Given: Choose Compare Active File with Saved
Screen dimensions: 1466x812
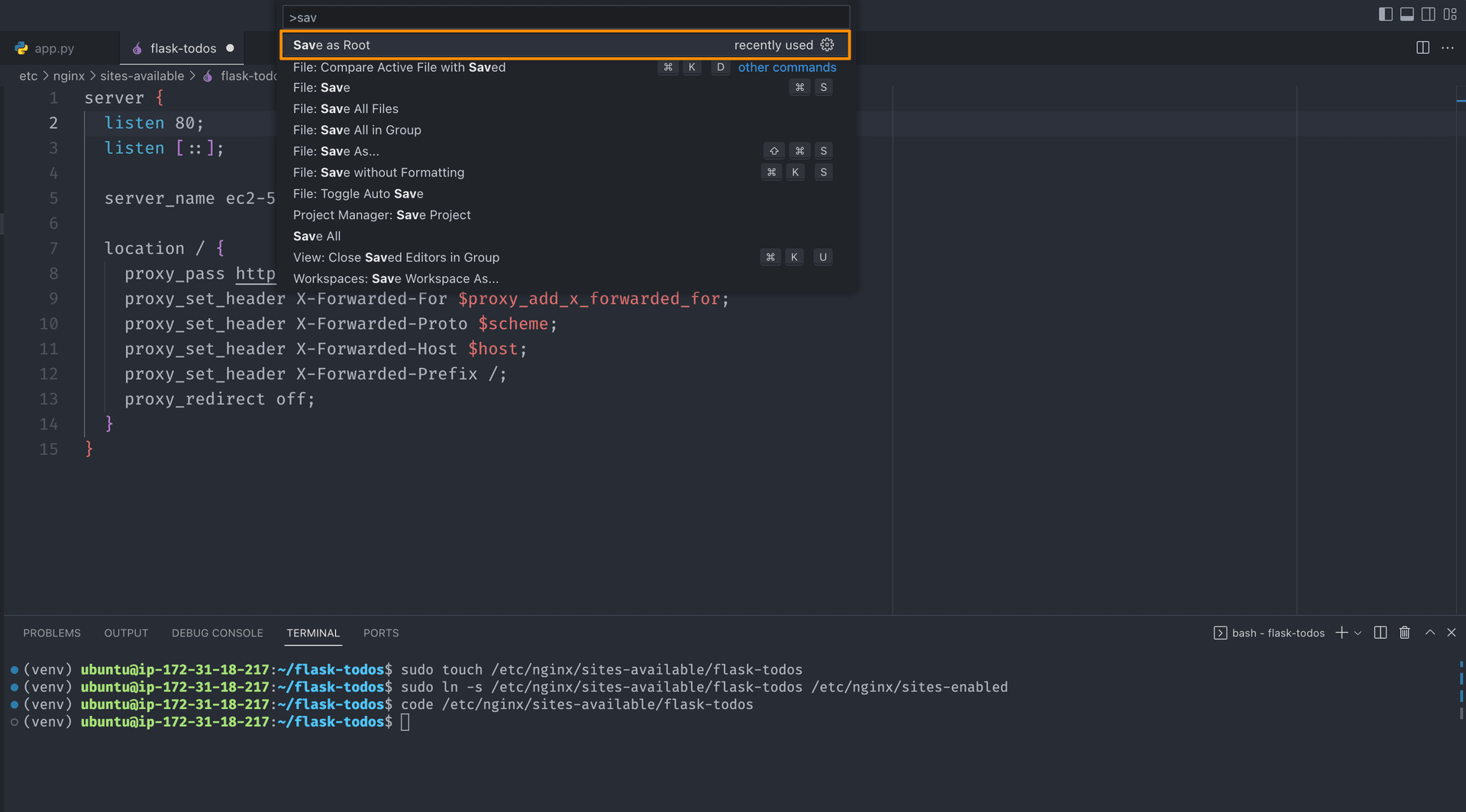Looking at the screenshot, I should [x=566, y=67].
